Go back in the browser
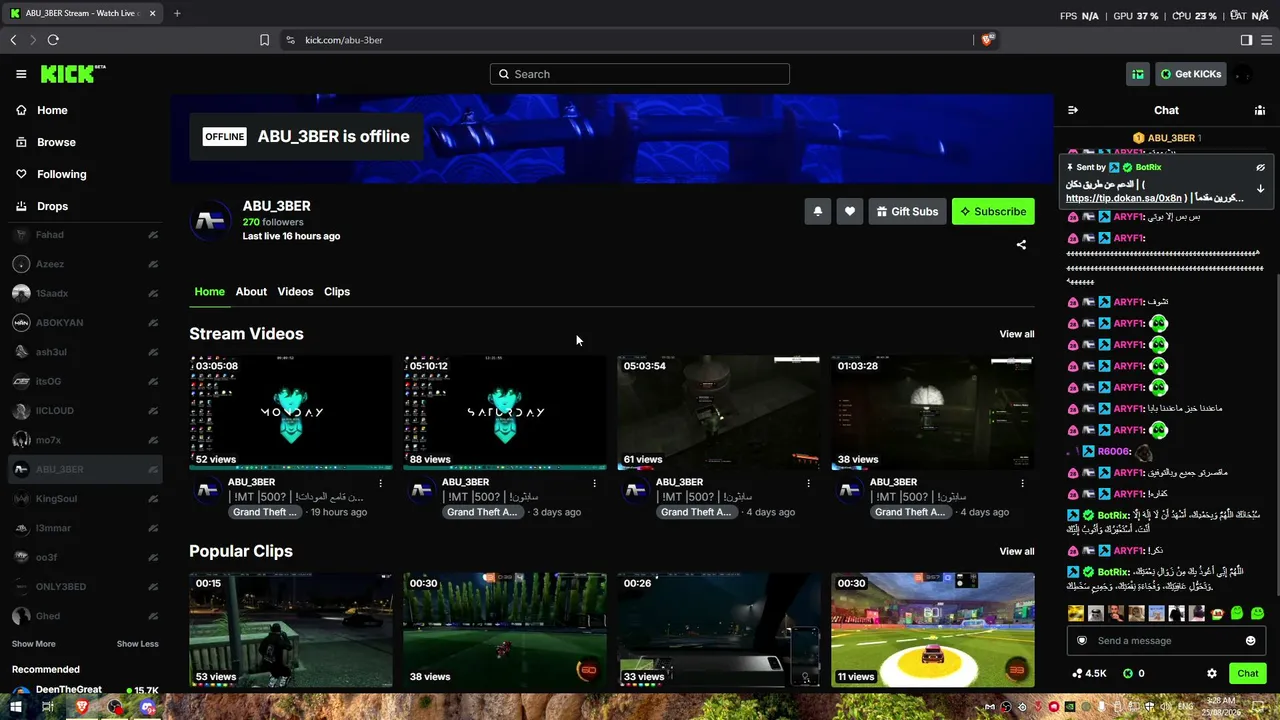The width and height of the screenshot is (1280, 720). click(x=13, y=40)
